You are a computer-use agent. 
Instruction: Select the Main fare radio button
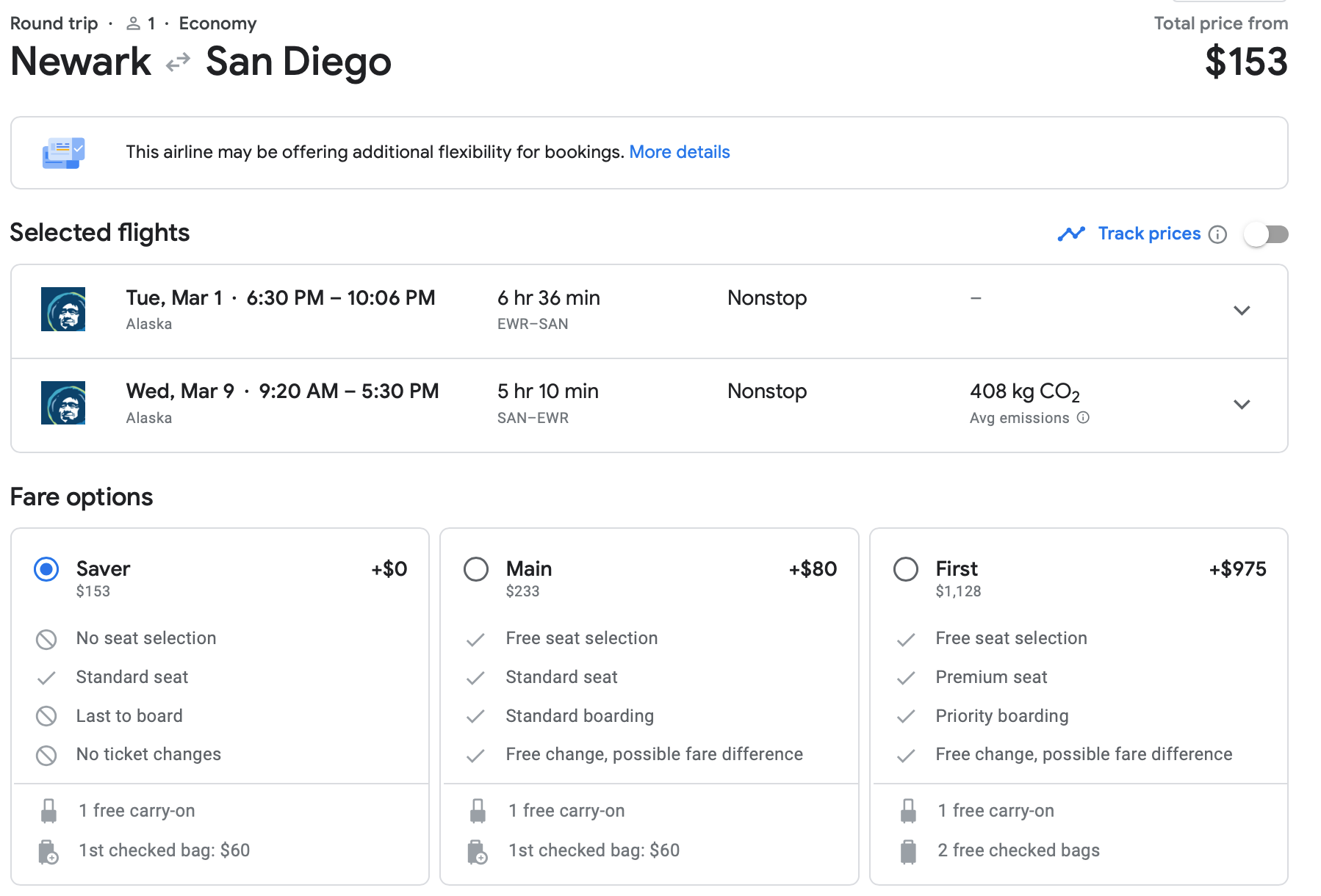click(476, 569)
